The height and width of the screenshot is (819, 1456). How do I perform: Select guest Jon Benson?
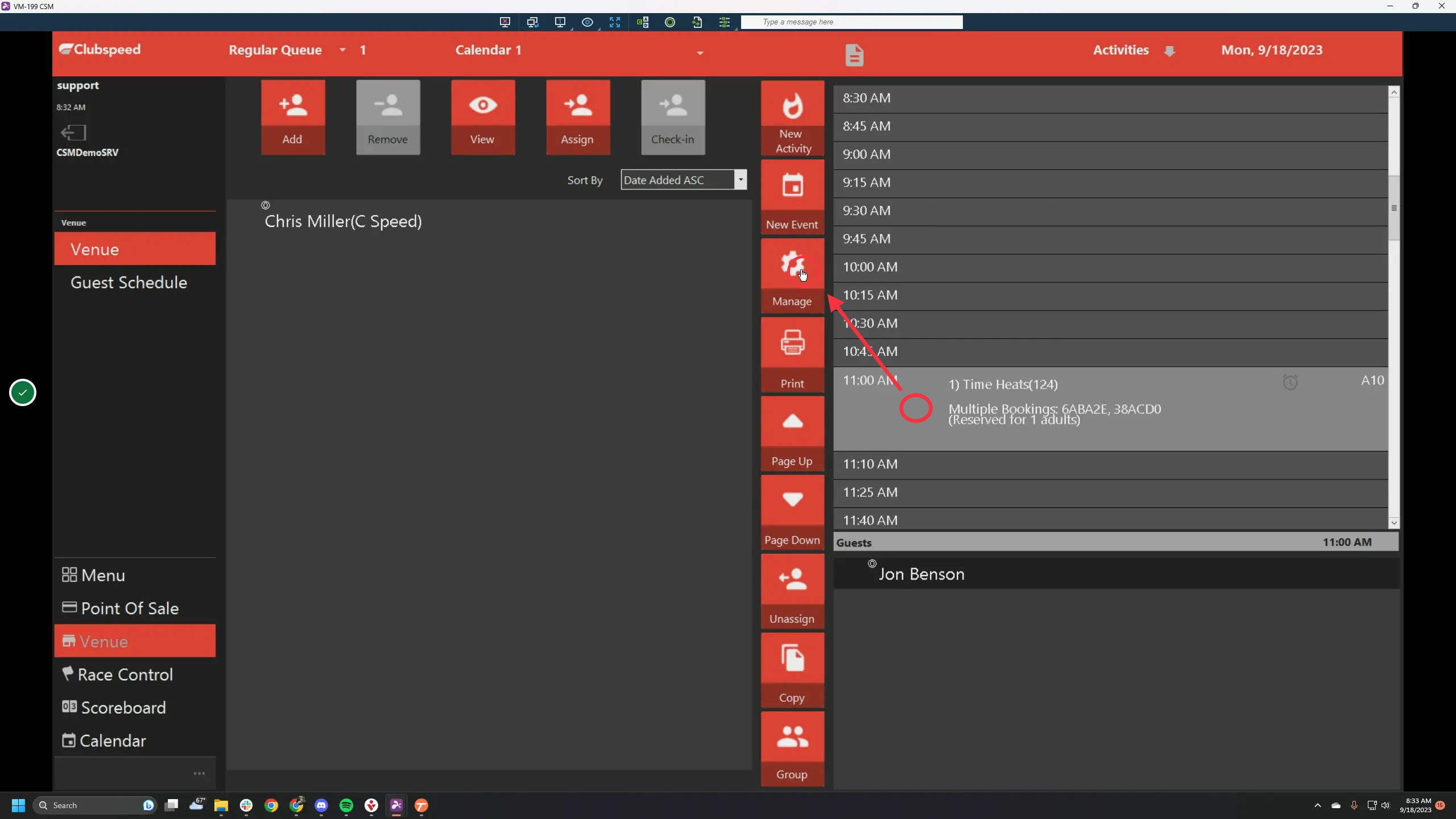(x=921, y=574)
